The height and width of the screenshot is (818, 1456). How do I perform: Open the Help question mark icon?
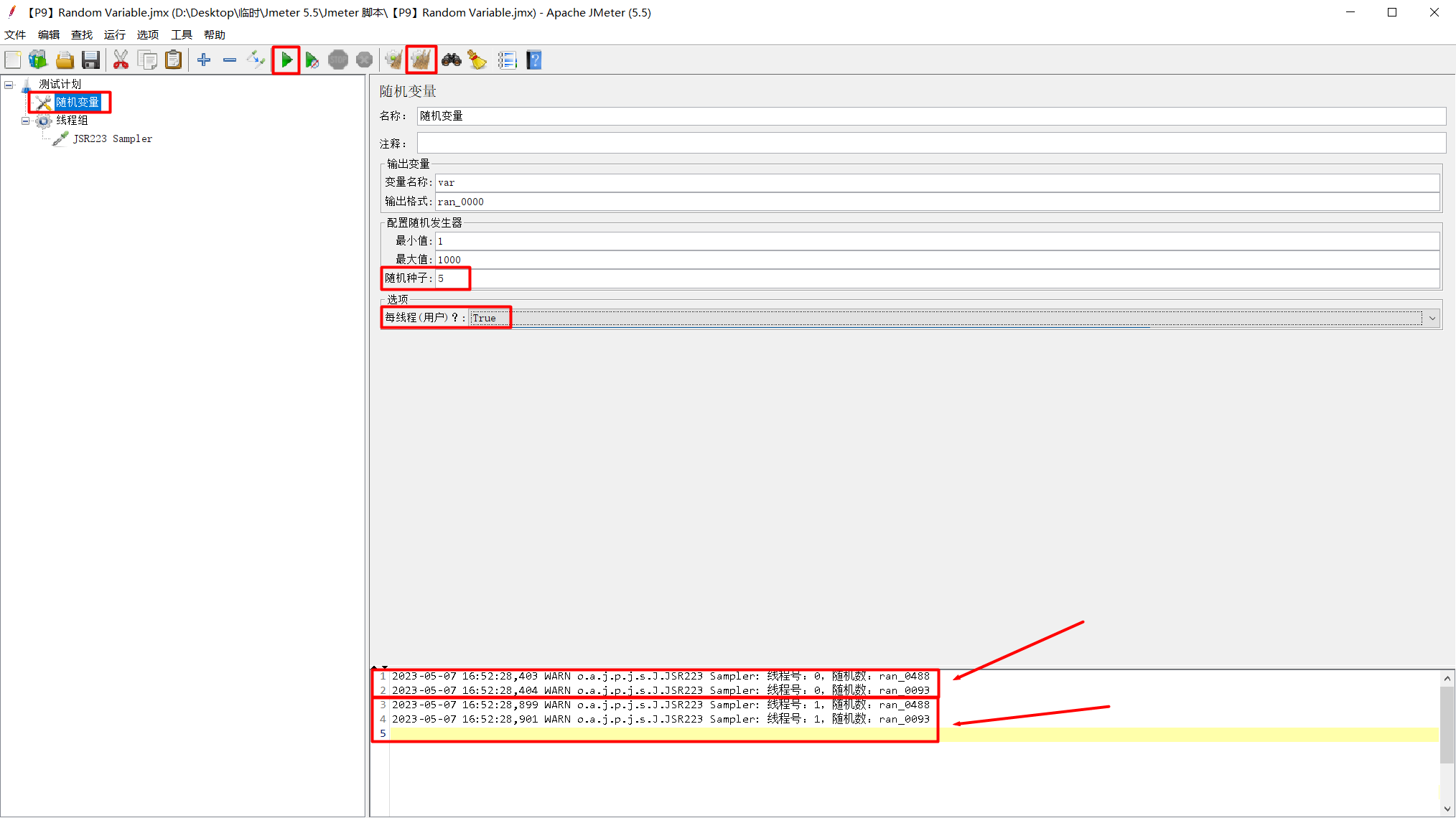click(x=533, y=60)
